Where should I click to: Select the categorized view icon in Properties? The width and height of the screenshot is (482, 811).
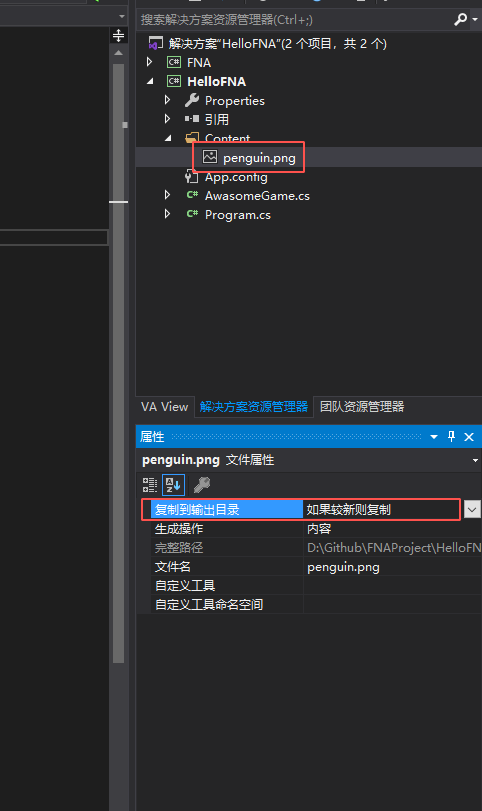(x=150, y=485)
